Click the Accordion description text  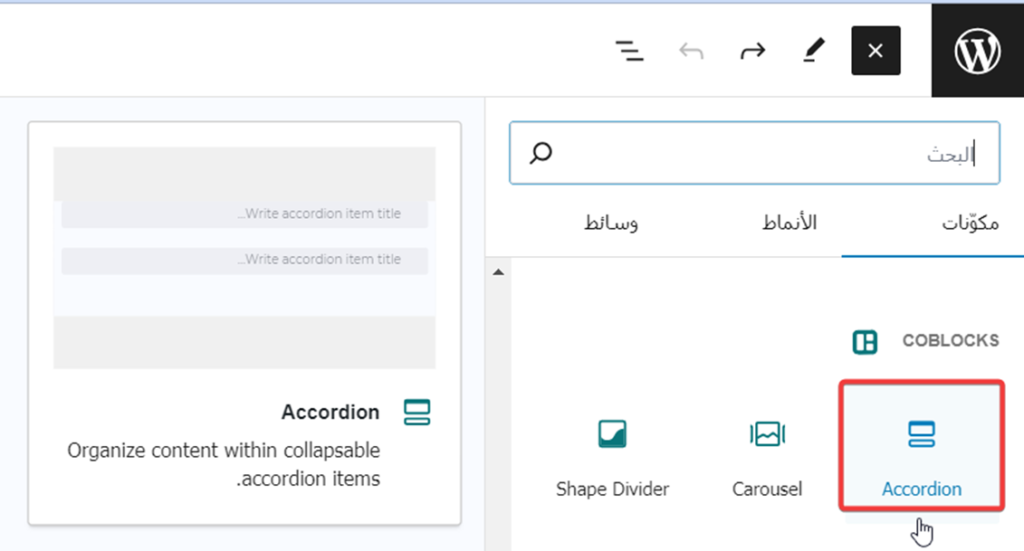pyautogui.click(x=224, y=465)
